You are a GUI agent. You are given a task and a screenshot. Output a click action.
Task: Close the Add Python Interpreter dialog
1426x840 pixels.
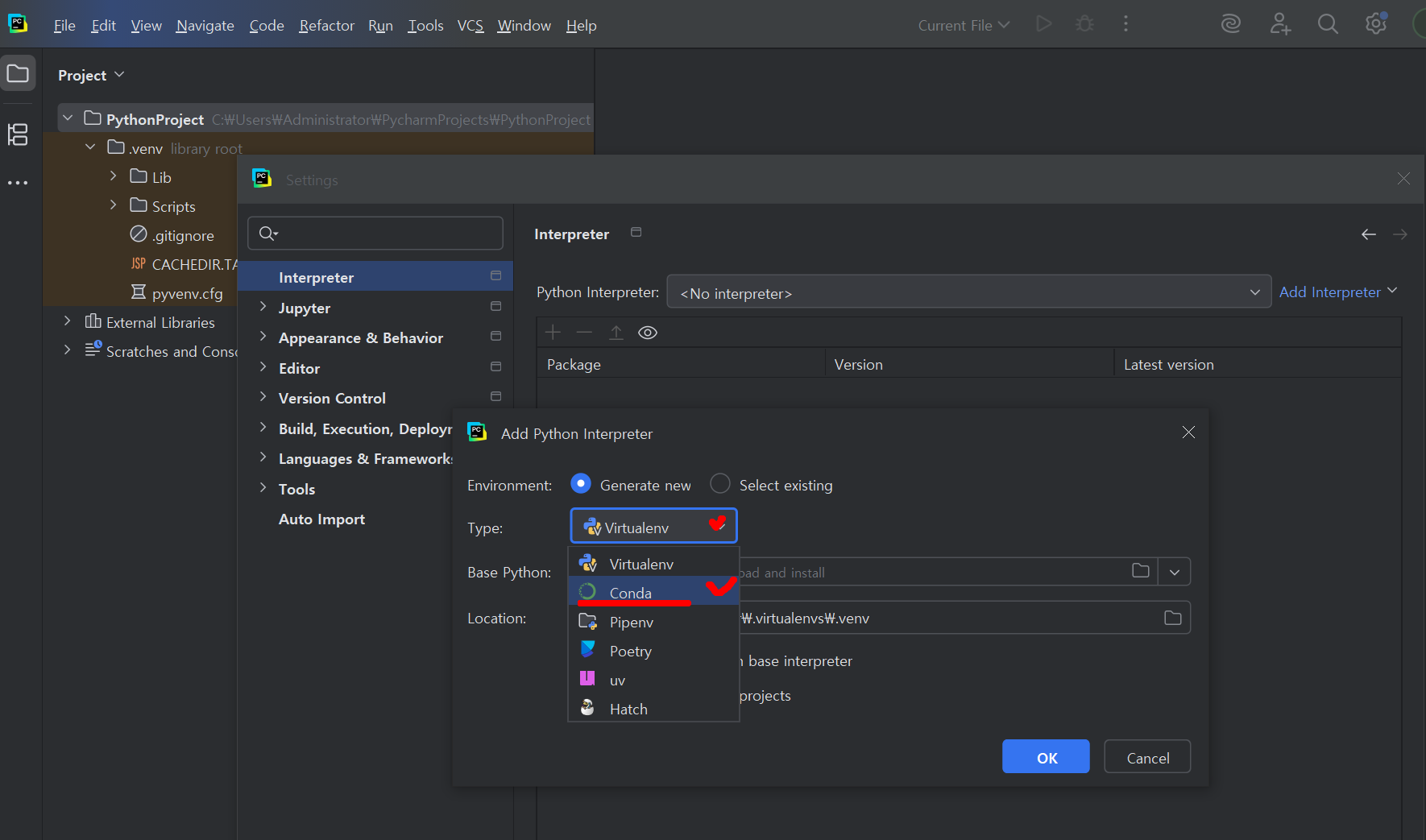[1188, 432]
